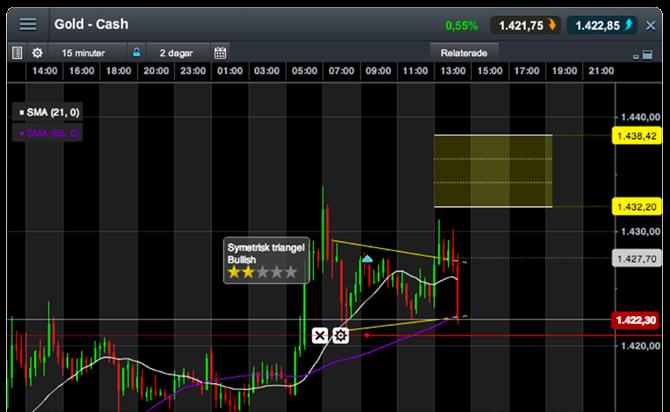670x412 pixels.
Task: Click the 1.440,00 price axis label
Action: click(x=640, y=117)
